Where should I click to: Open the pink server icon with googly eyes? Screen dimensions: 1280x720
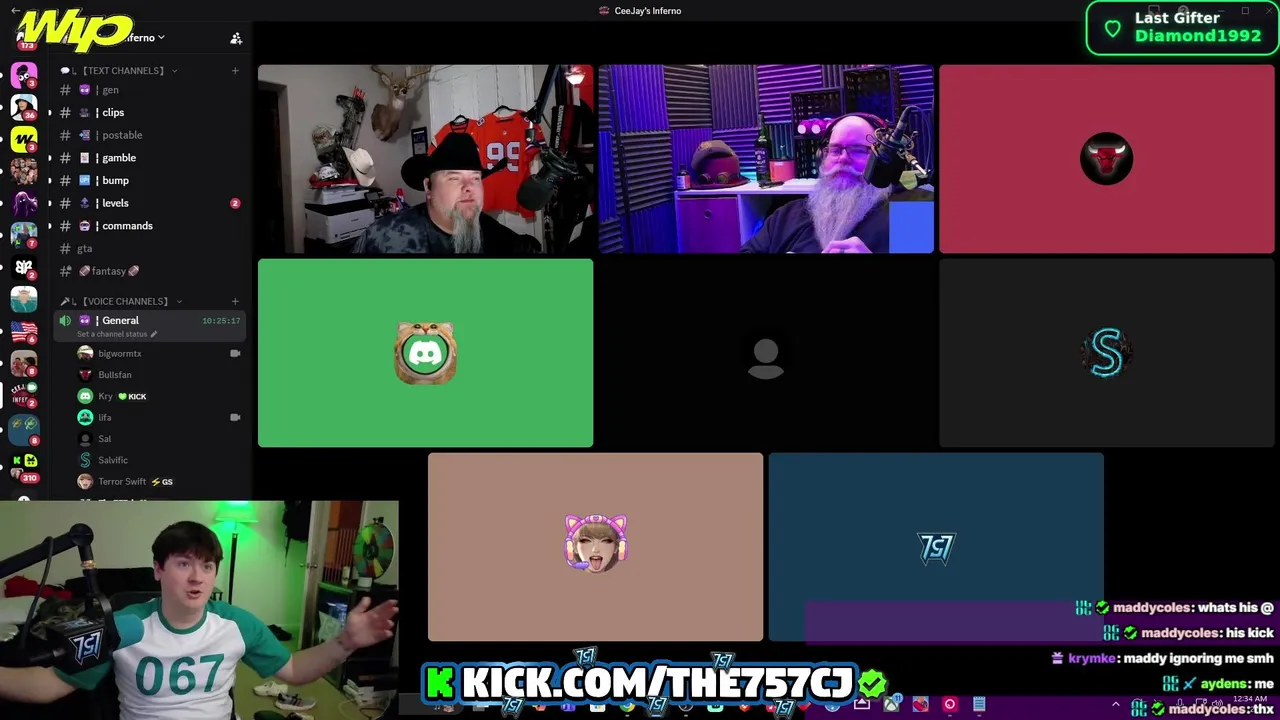click(24, 74)
